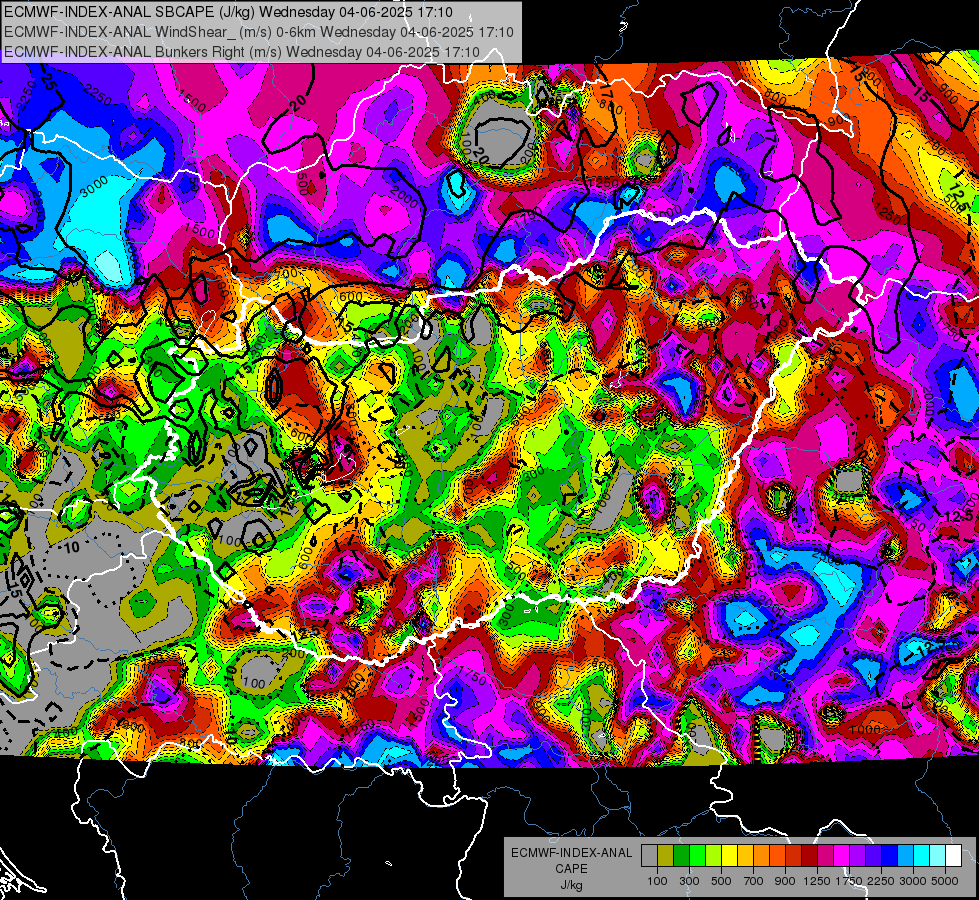Viewport: 979px width, 900px height.
Task: Click the white swatch in CAPE legend
Action: pos(954,856)
